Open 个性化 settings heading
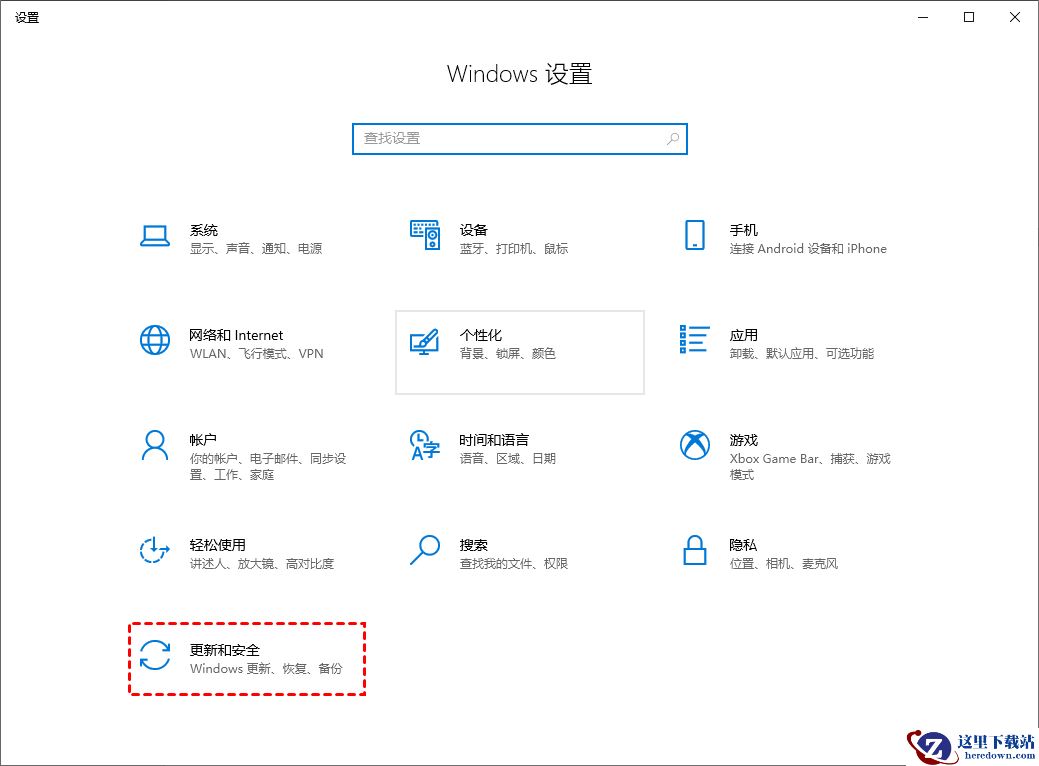 480,335
